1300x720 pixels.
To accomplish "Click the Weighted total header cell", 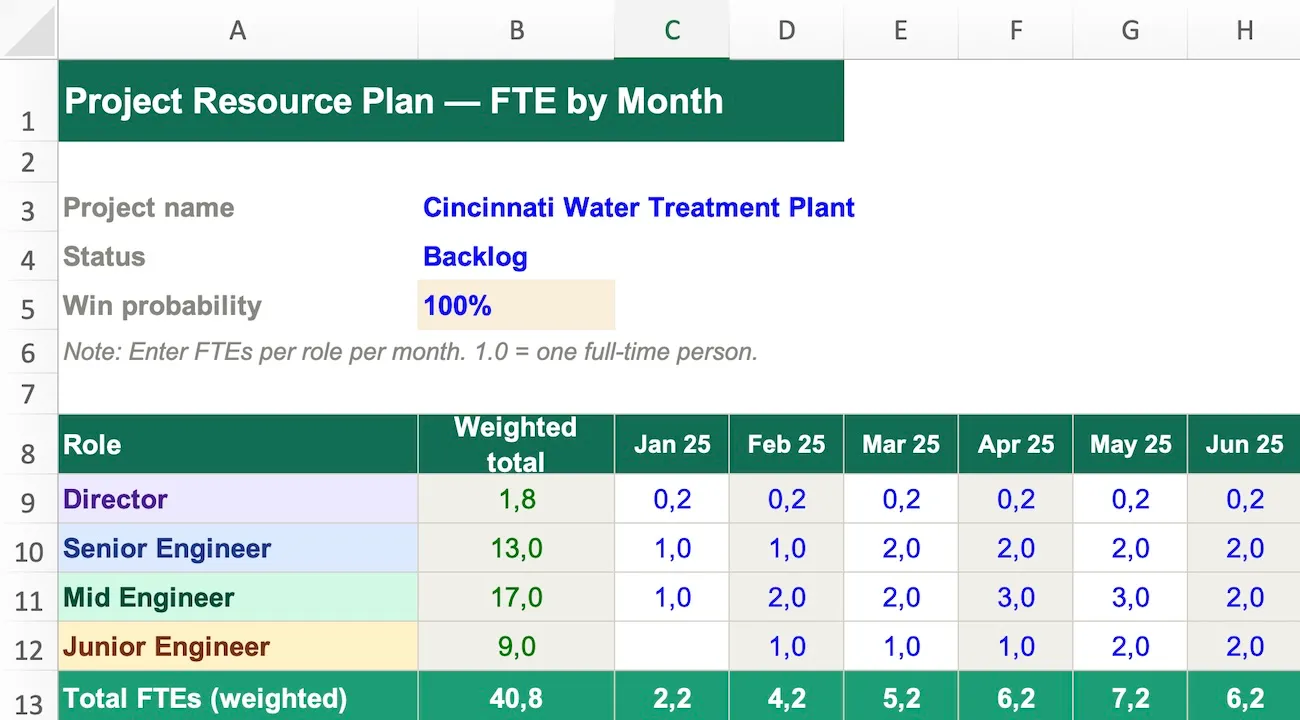I will (516, 444).
